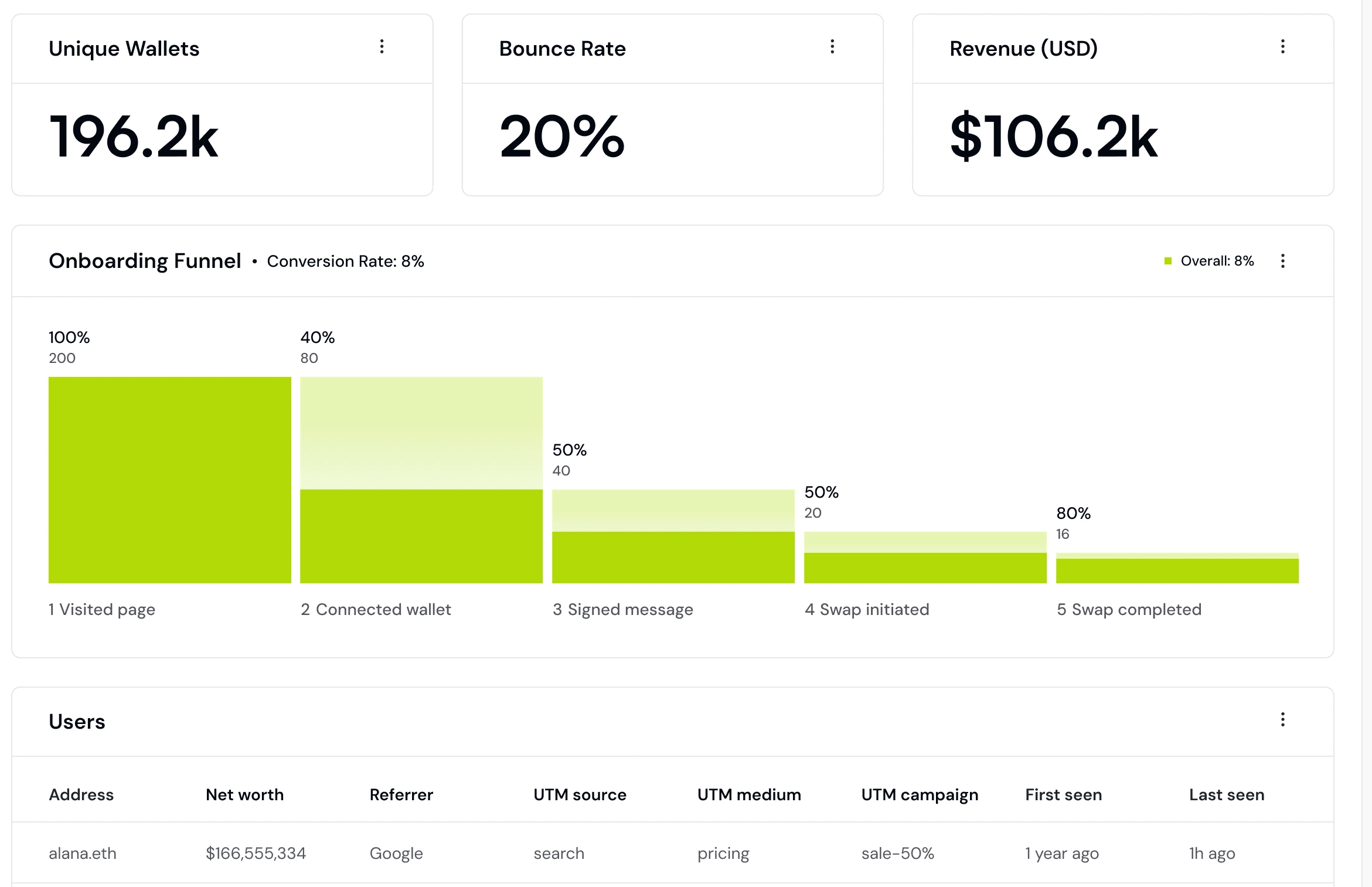1372x887 pixels.
Task: Sort by the Net worth column header
Action: point(244,794)
